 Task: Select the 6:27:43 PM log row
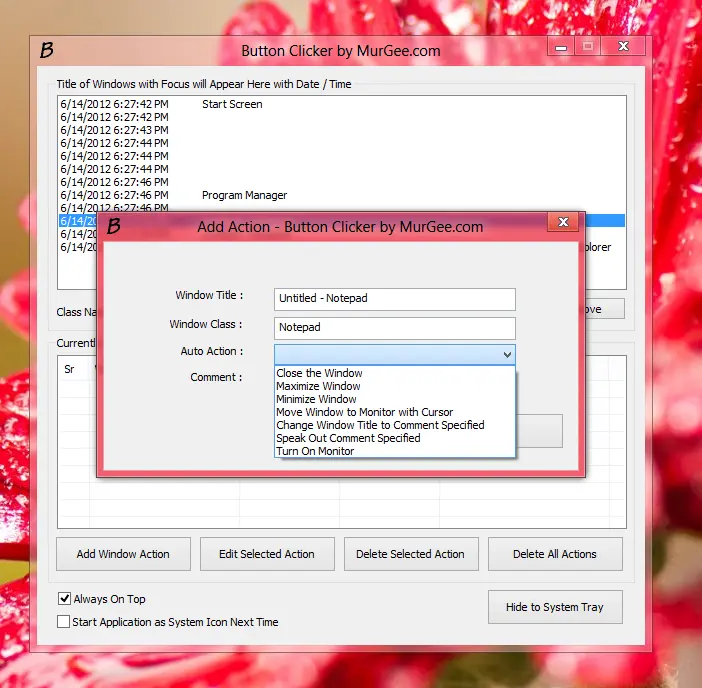coord(342,130)
